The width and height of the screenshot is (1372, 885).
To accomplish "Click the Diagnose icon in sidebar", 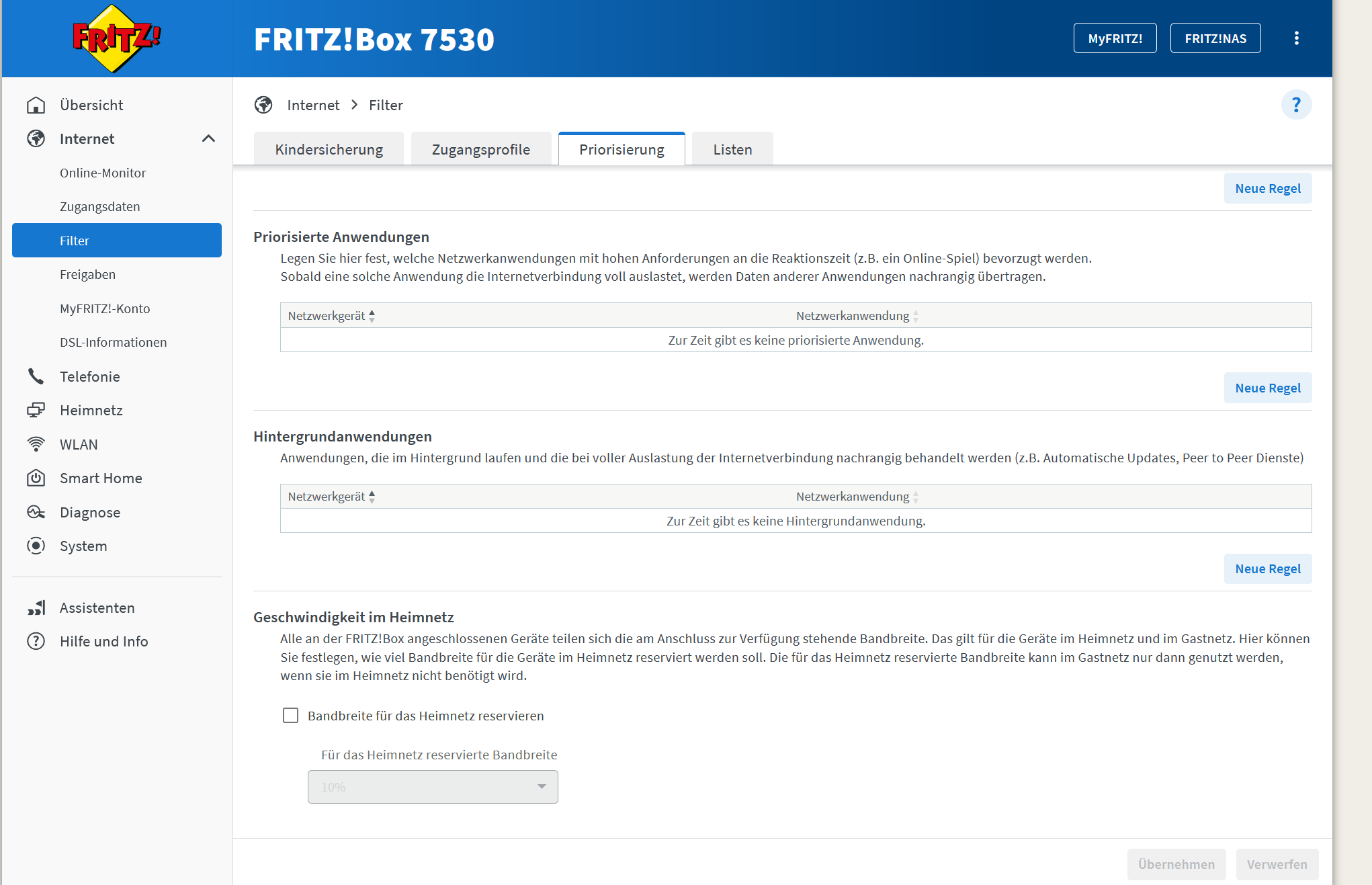I will (36, 512).
